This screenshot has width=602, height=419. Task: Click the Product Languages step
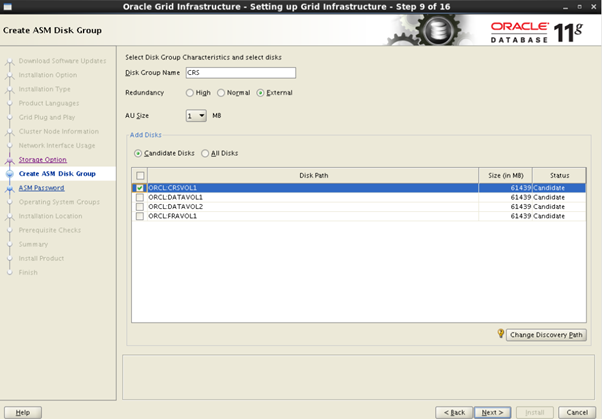click(x=49, y=103)
